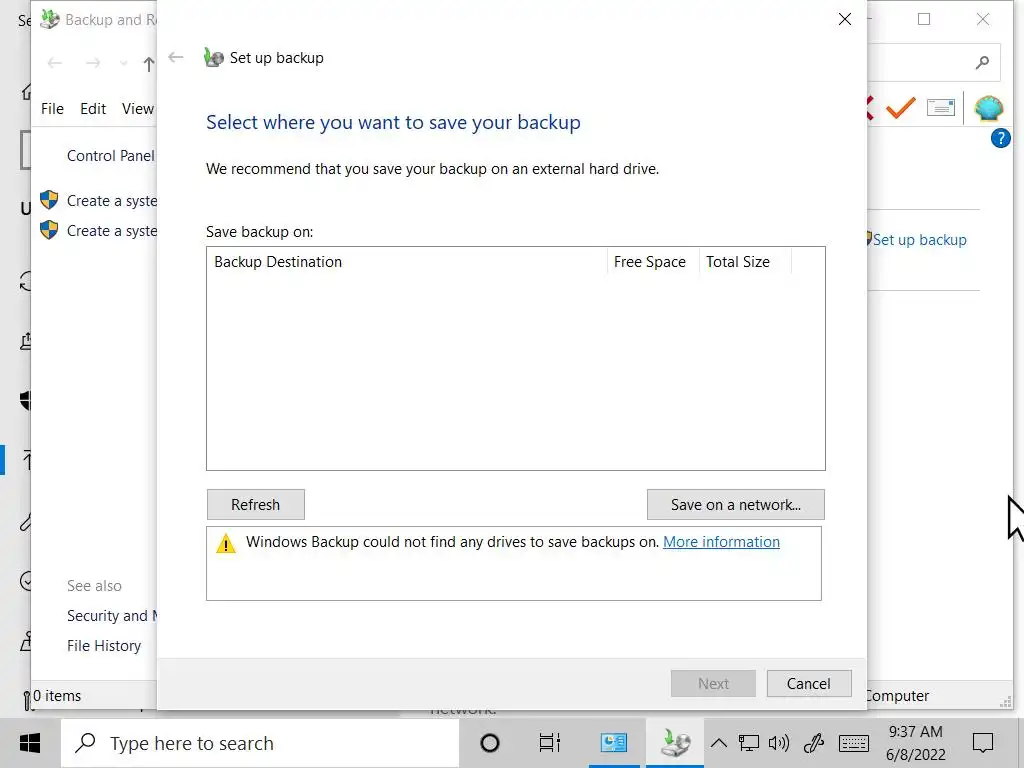1024x768 pixels.
Task: Open Edit menu in Backup and Restore window
Action: (x=93, y=108)
